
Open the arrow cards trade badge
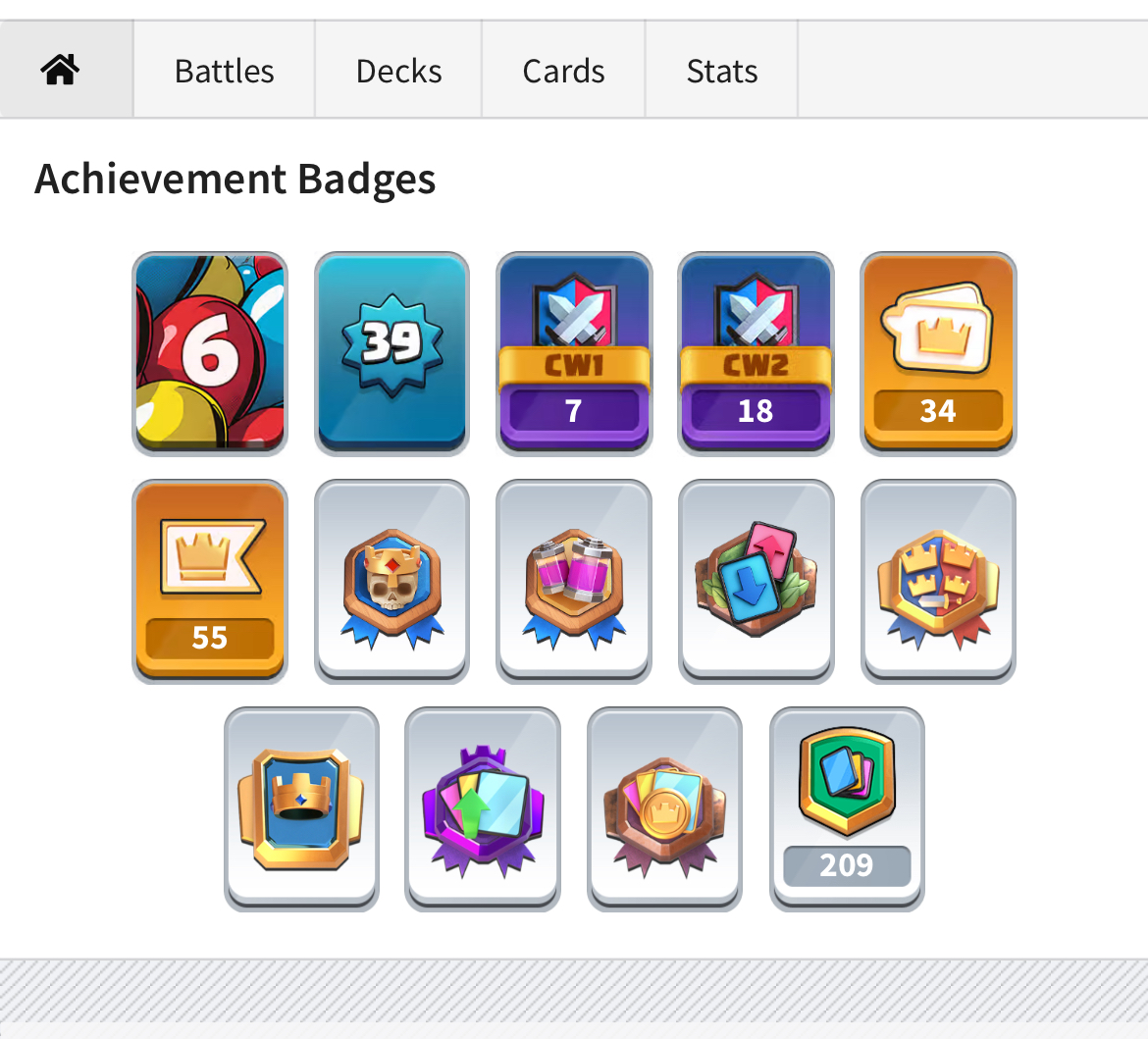(756, 582)
